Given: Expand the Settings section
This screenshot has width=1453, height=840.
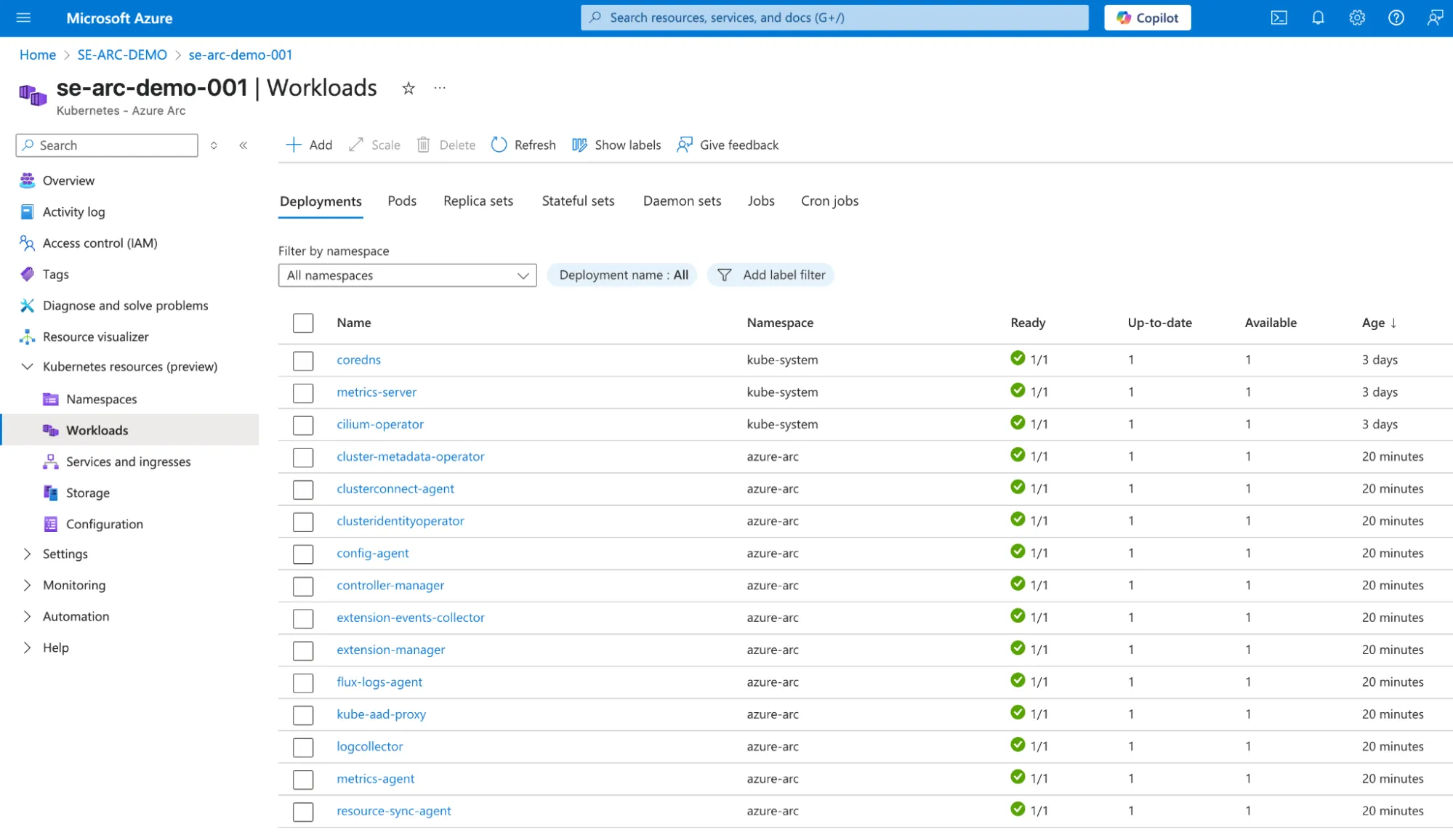Looking at the screenshot, I should [27, 554].
